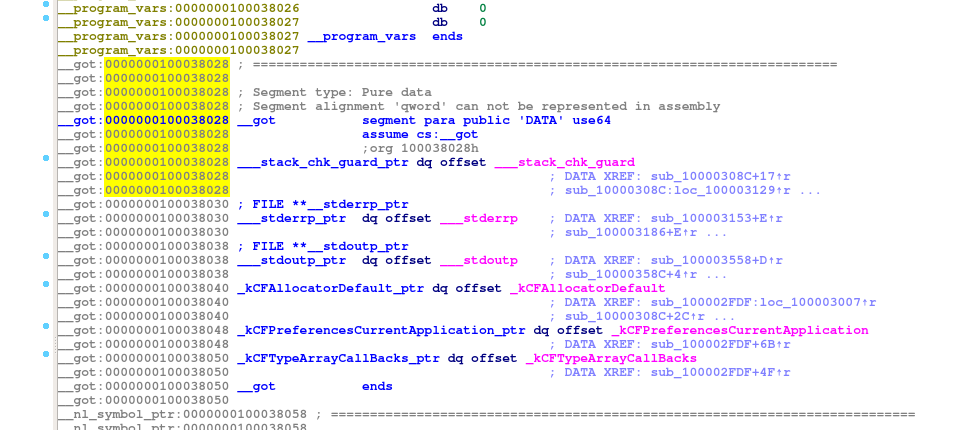Select the ___stack_chk_guard_ptr label
This screenshot has height=430, width=967.
(323, 162)
